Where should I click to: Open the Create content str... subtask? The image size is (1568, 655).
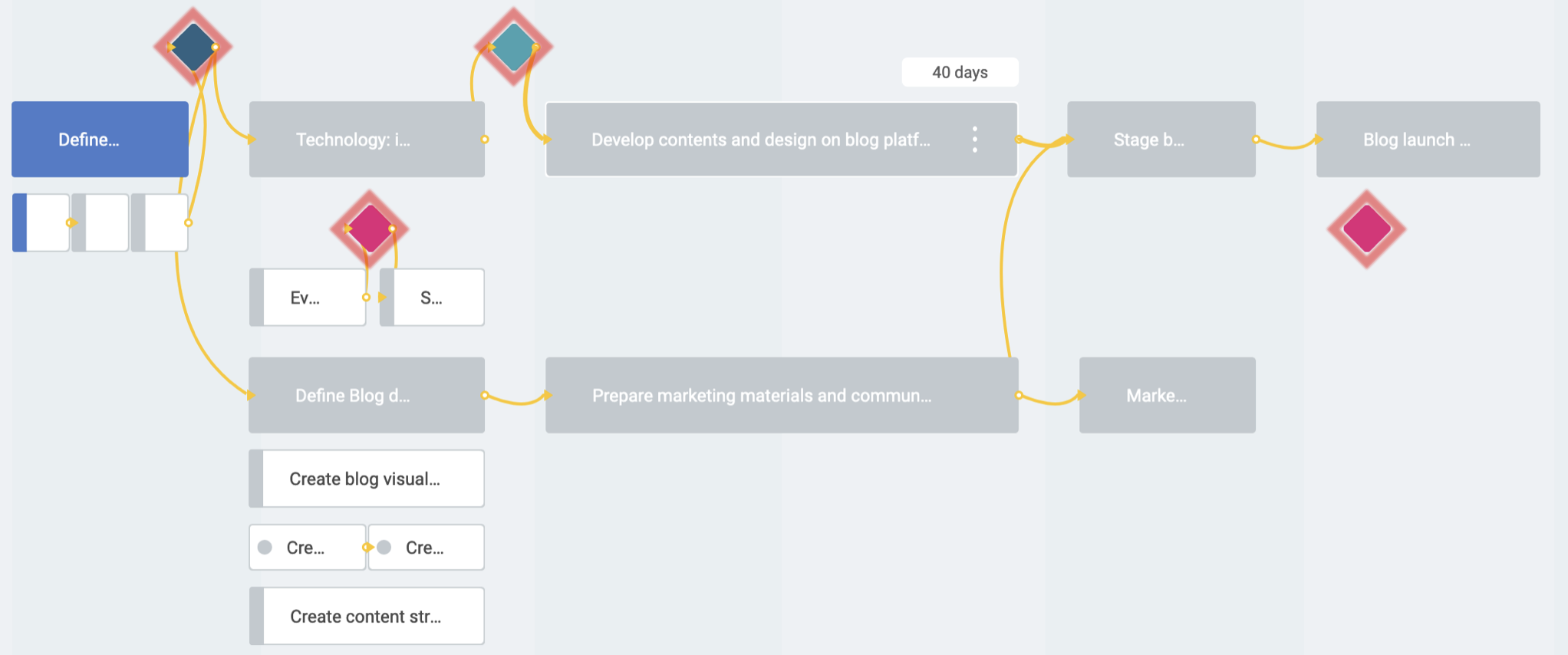tap(367, 617)
